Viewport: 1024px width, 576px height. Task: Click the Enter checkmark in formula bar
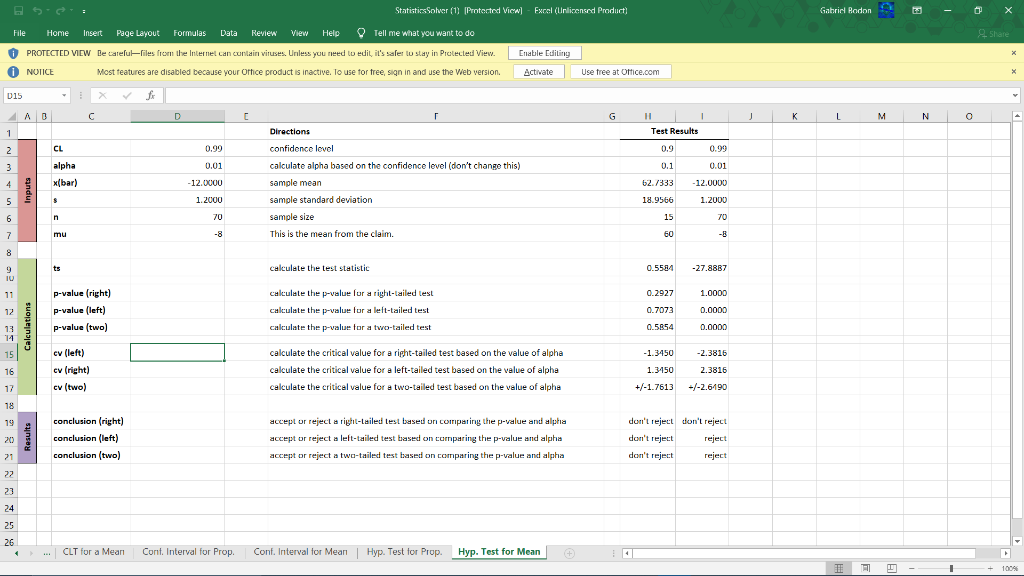[x=127, y=95]
